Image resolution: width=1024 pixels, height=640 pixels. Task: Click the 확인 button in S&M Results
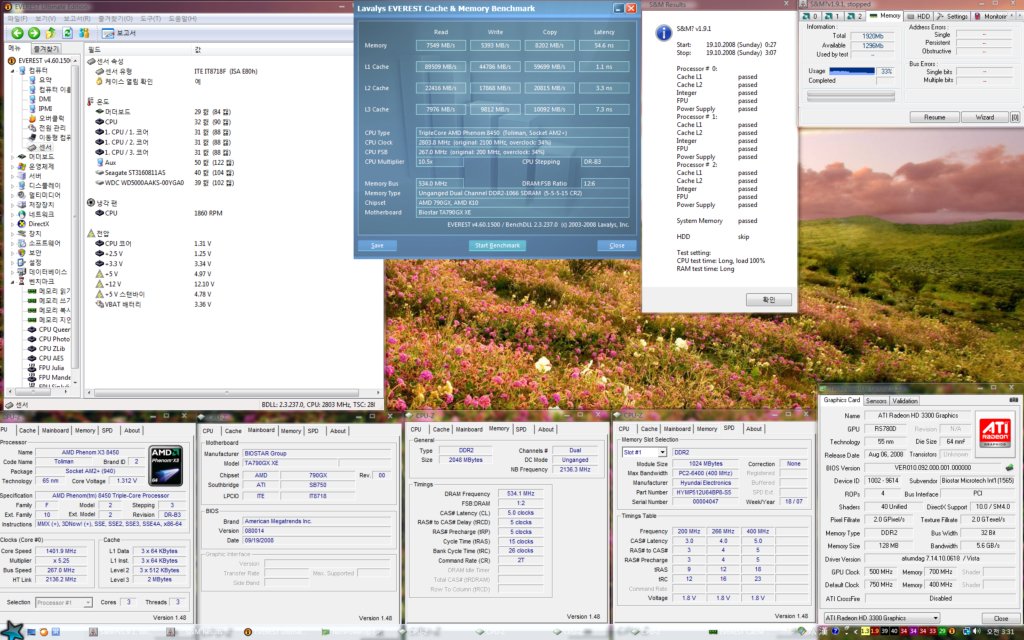(769, 300)
